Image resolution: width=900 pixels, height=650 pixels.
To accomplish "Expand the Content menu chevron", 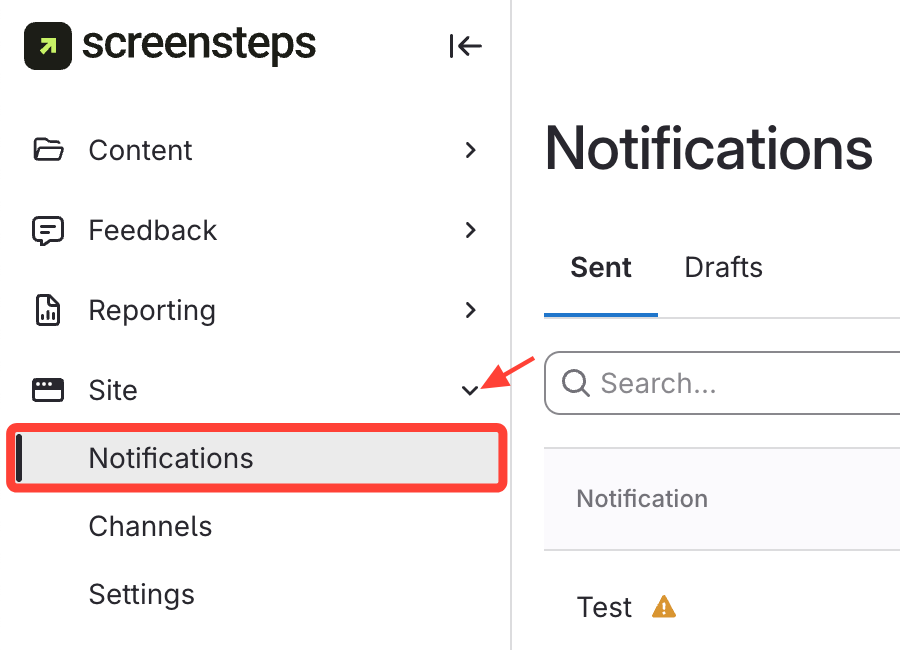I will [x=470, y=150].
